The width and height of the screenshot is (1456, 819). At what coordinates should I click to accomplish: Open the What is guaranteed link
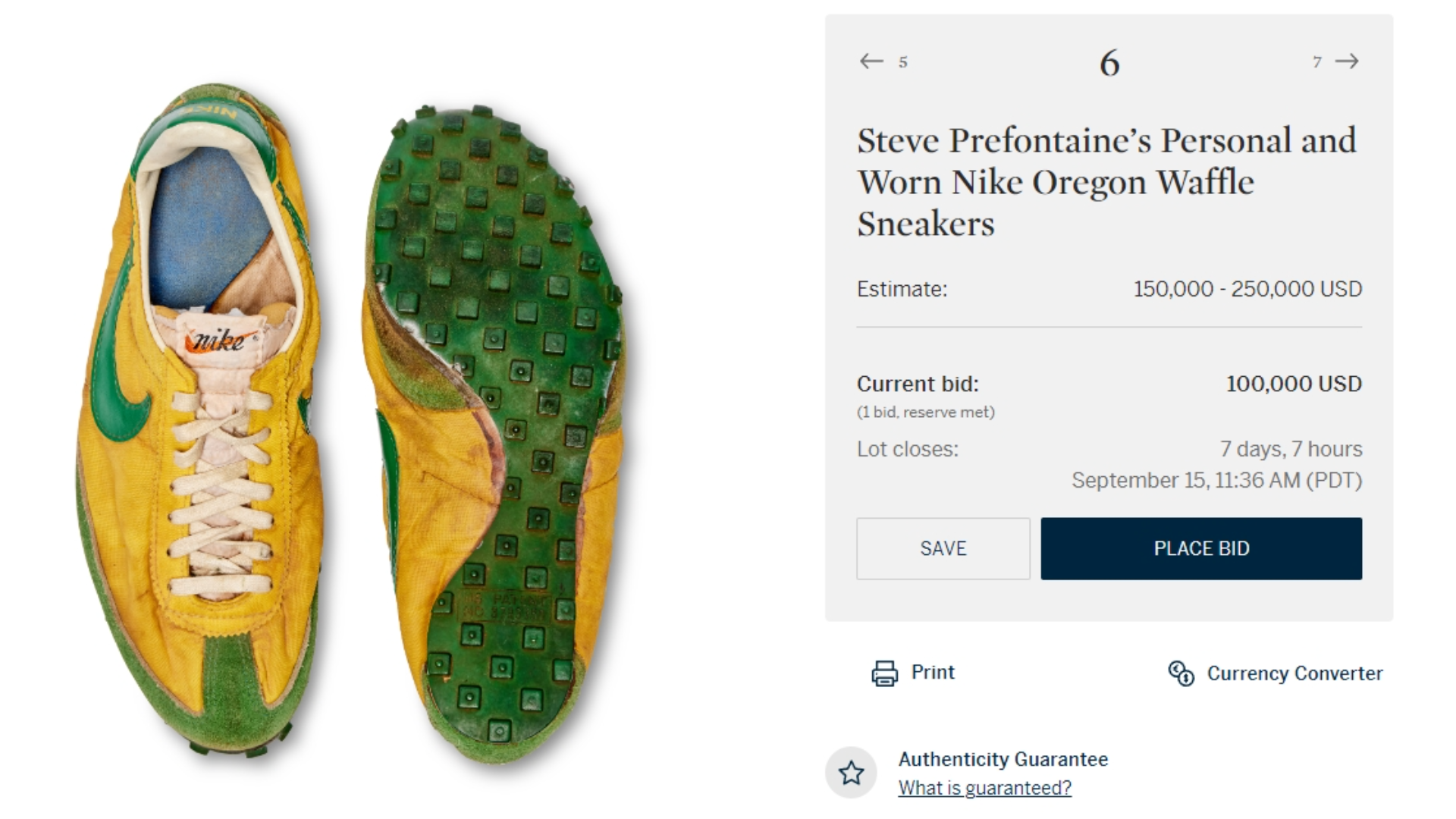point(985,788)
